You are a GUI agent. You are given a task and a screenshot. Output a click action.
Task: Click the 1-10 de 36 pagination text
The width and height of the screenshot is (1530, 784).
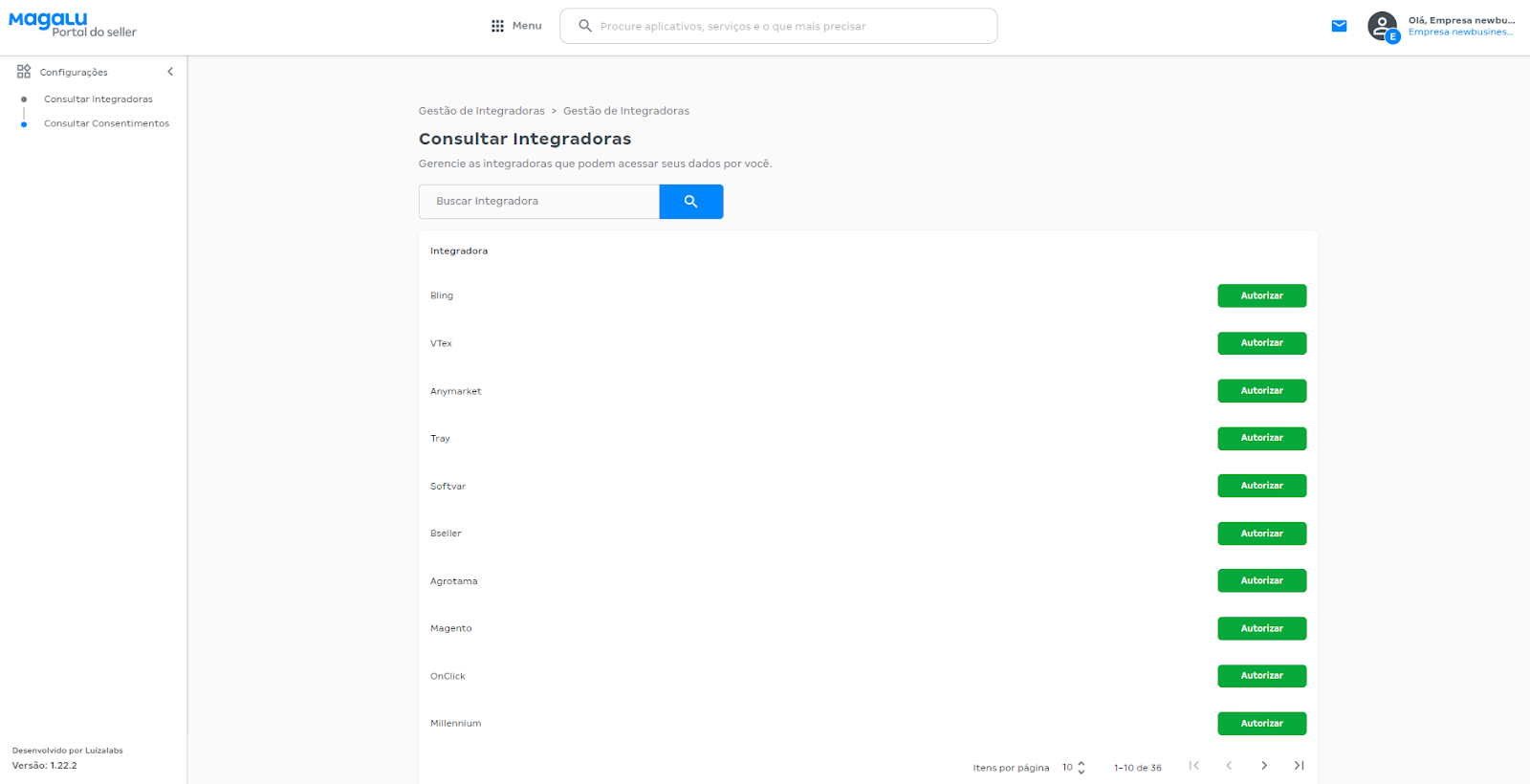coord(1138,768)
